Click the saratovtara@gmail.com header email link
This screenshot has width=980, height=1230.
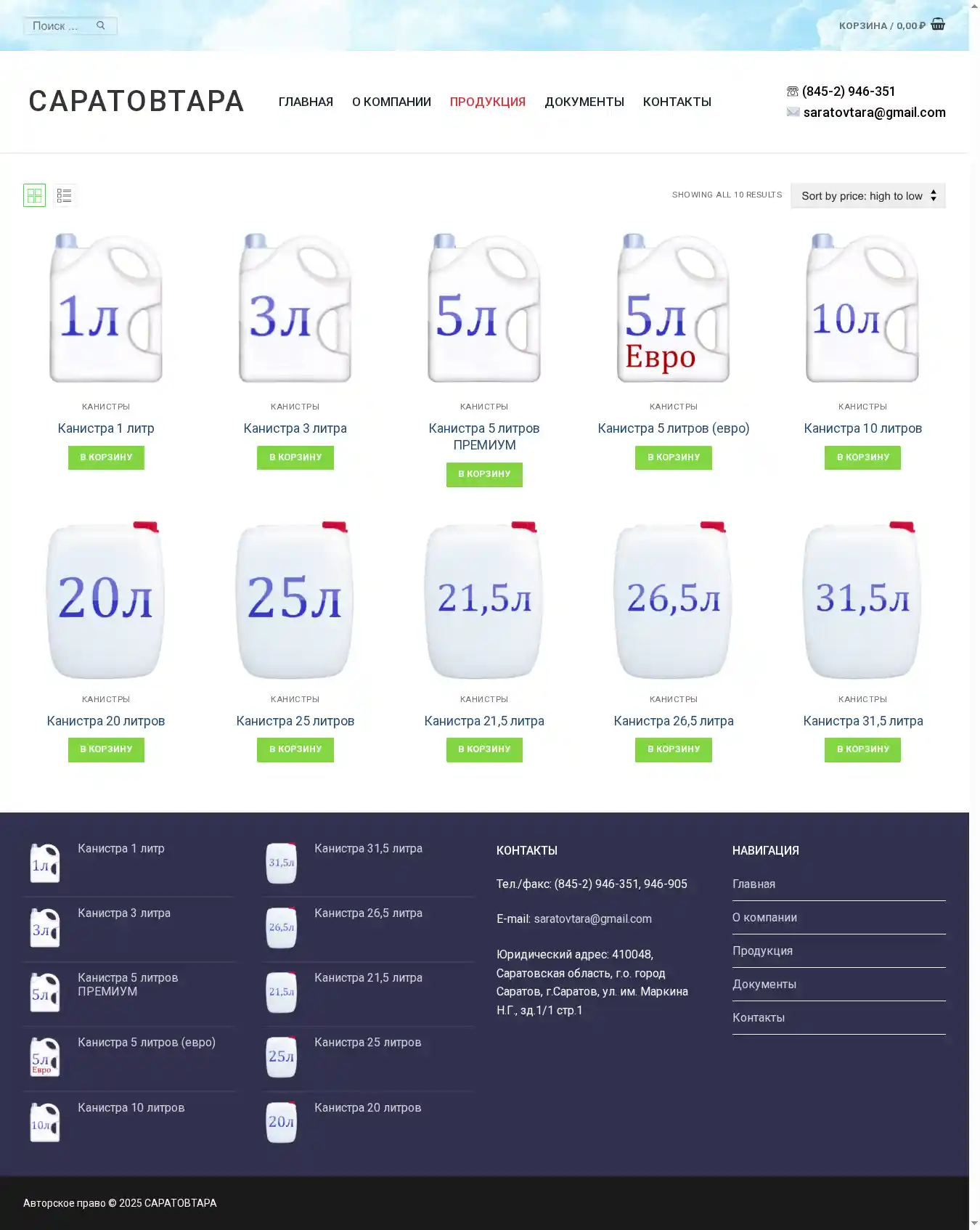(x=874, y=113)
